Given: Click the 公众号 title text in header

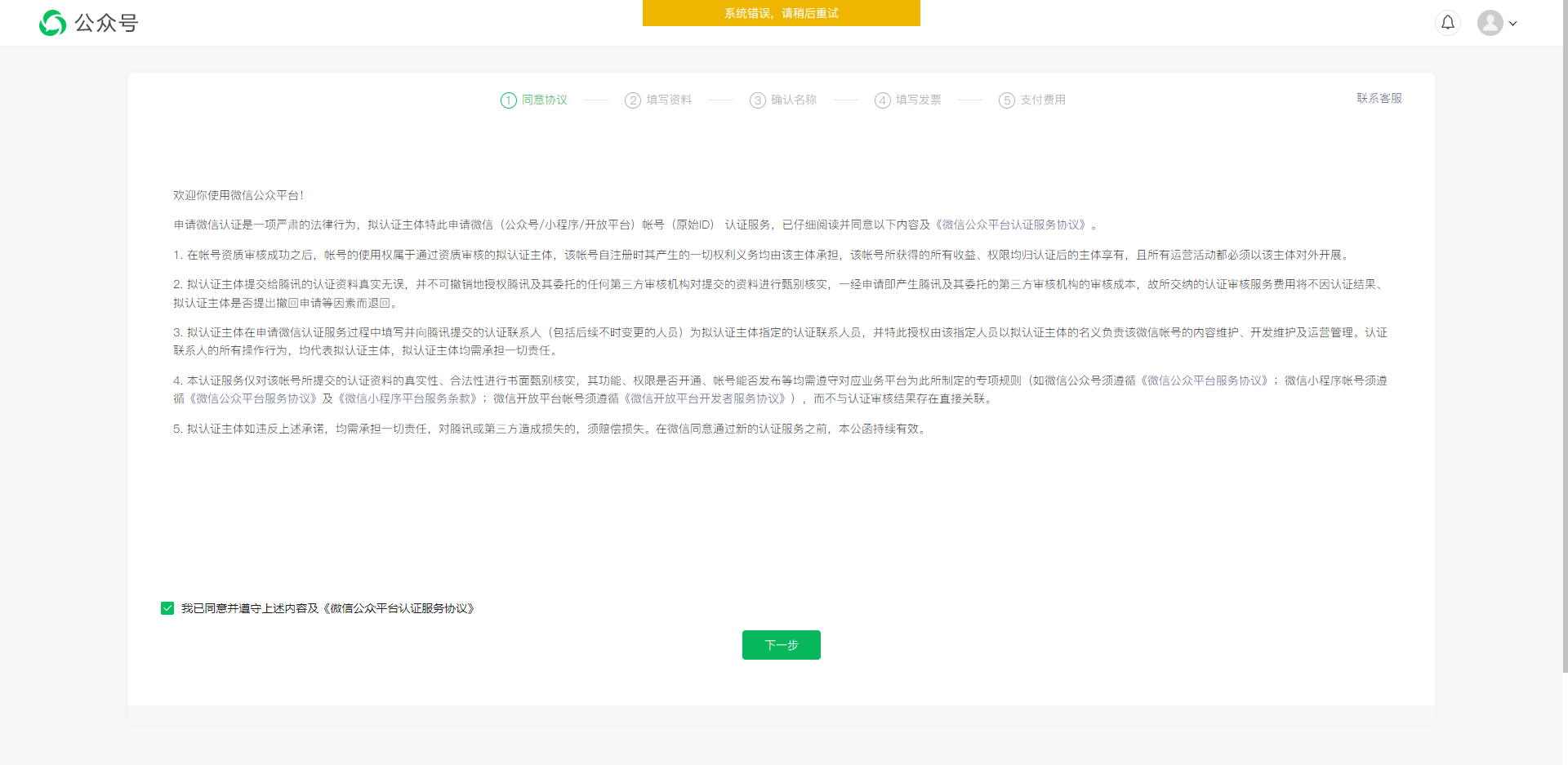Looking at the screenshot, I should (107, 23).
